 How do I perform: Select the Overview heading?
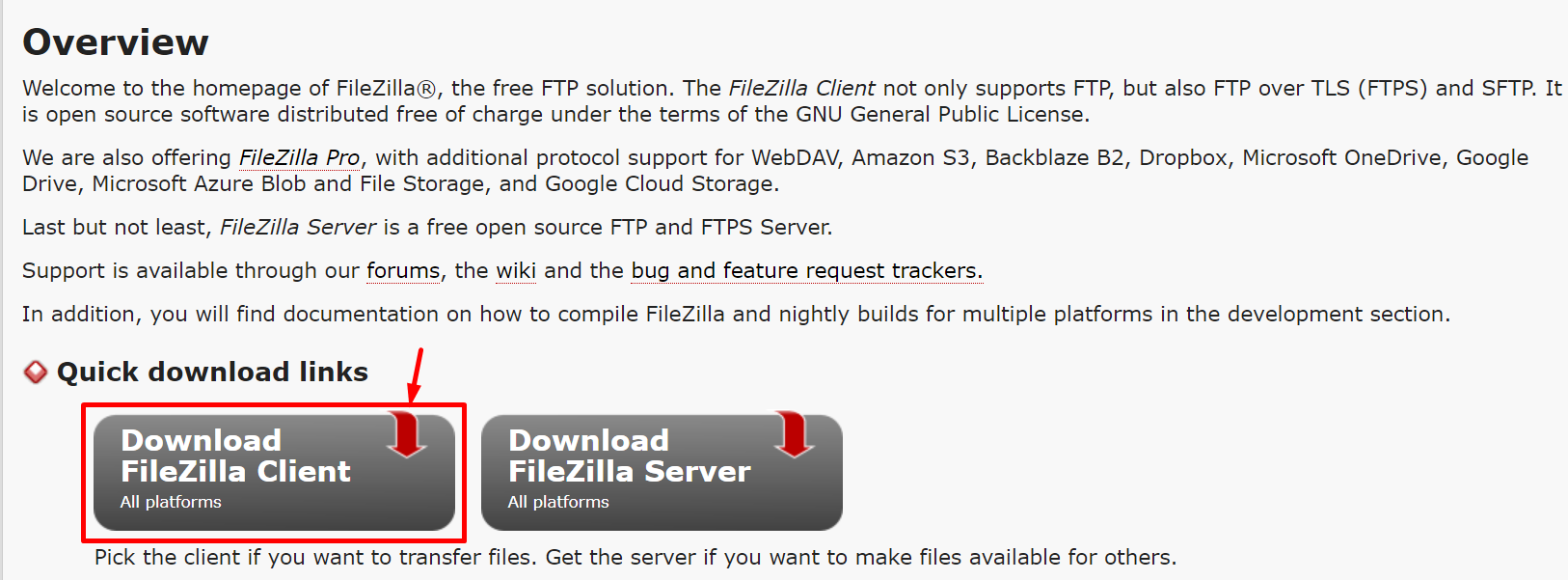tap(116, 42)
